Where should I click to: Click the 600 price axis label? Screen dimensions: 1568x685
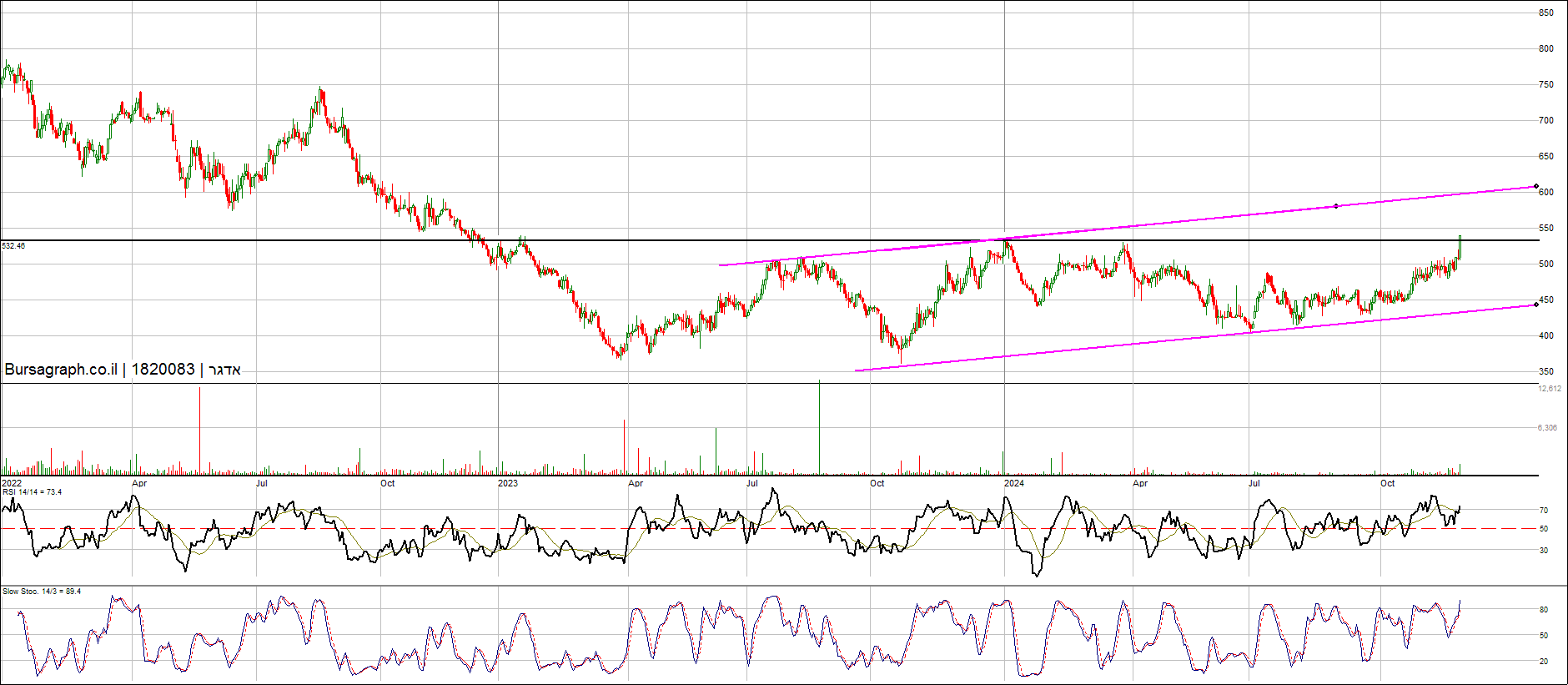(x=1546, y=192)
